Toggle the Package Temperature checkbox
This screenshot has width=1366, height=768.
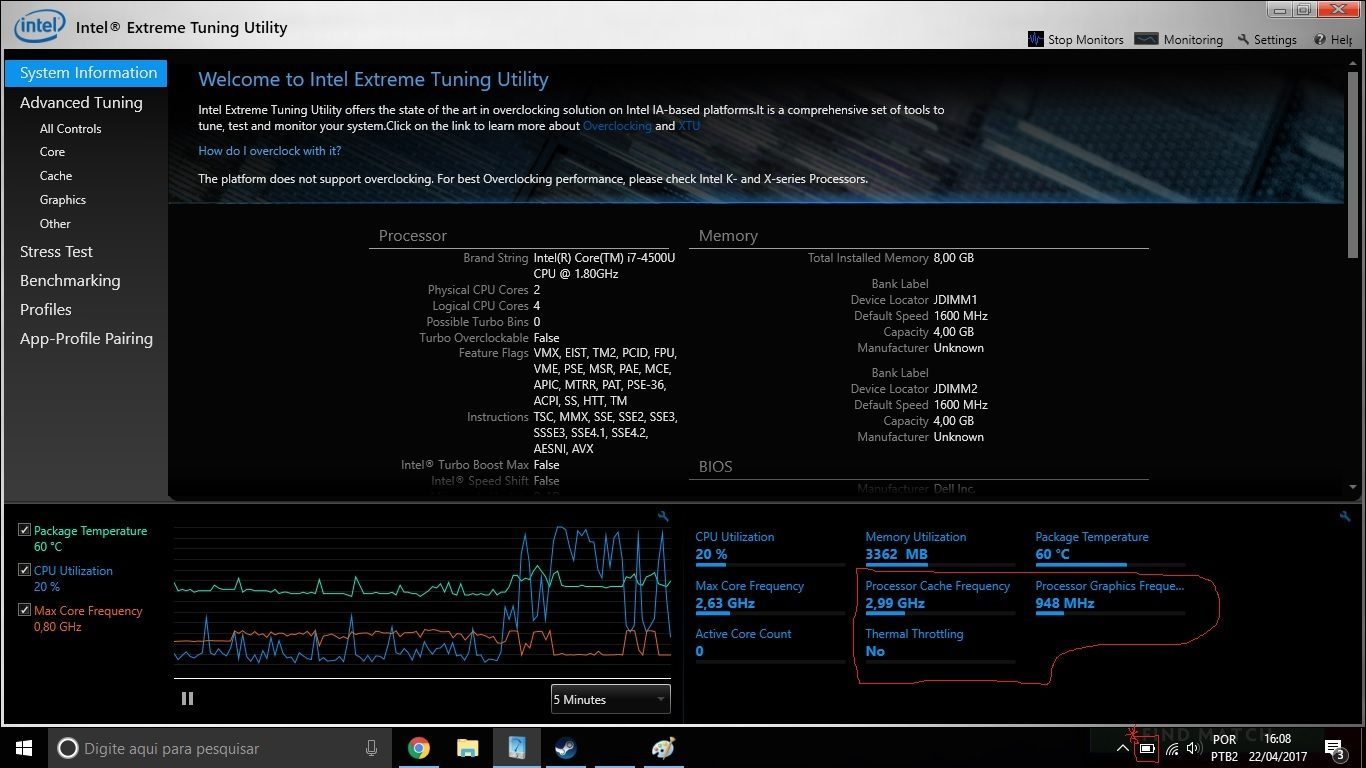pyautogui.click(x=25, y=531)
